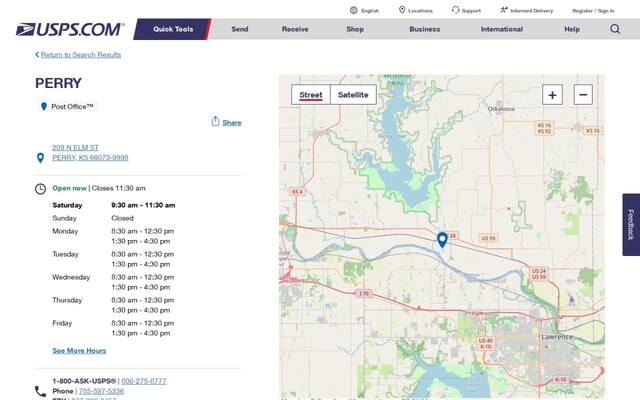
Task: Click the 785-597-5338 phone link
Action: point(101,391)
